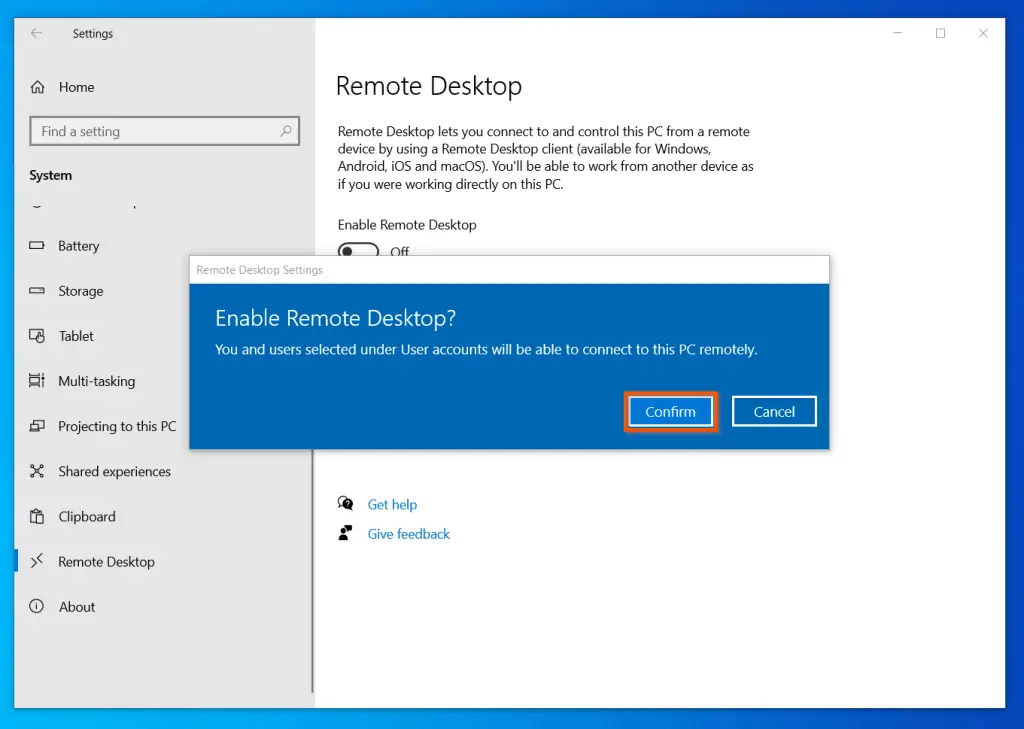Open Shared experiences settings
The image size is (1024, 729).
(113, 471)
